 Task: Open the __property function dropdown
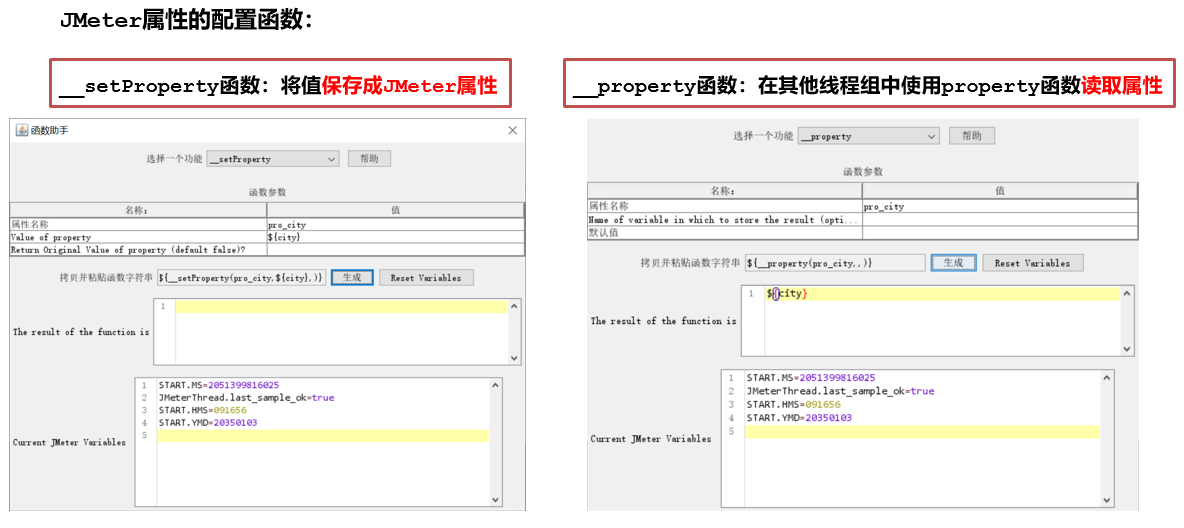pos(868,137)
